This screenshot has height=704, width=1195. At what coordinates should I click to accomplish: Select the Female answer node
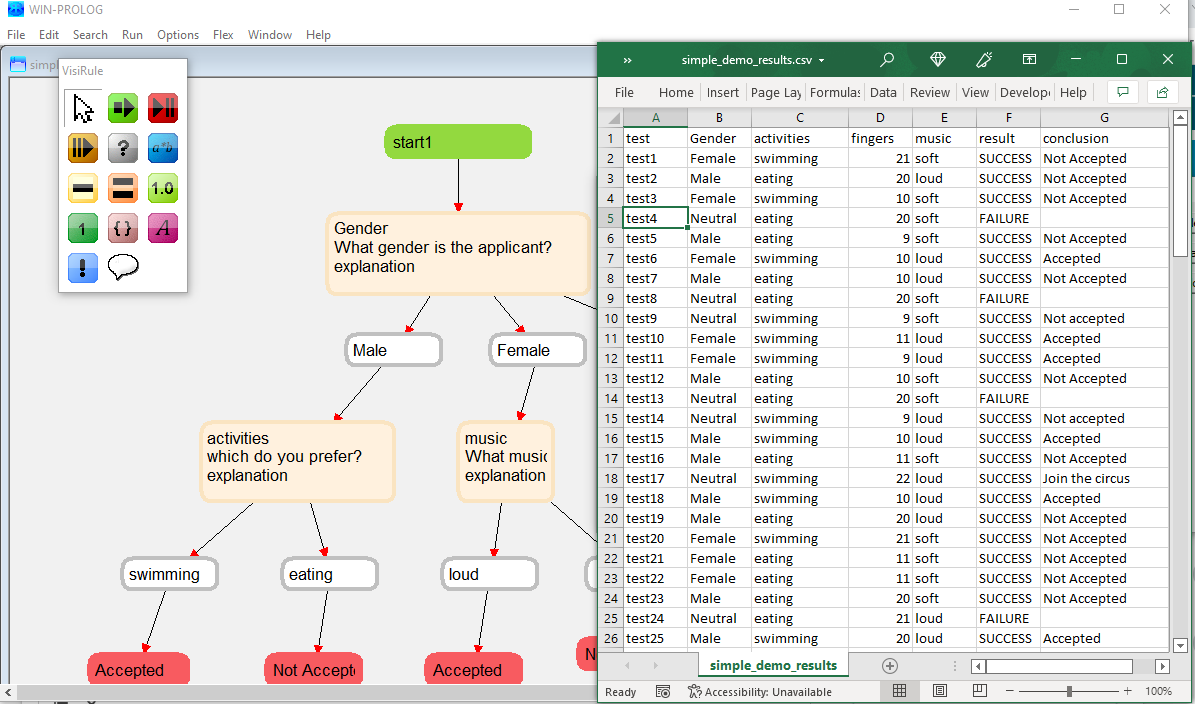[537, 350]
